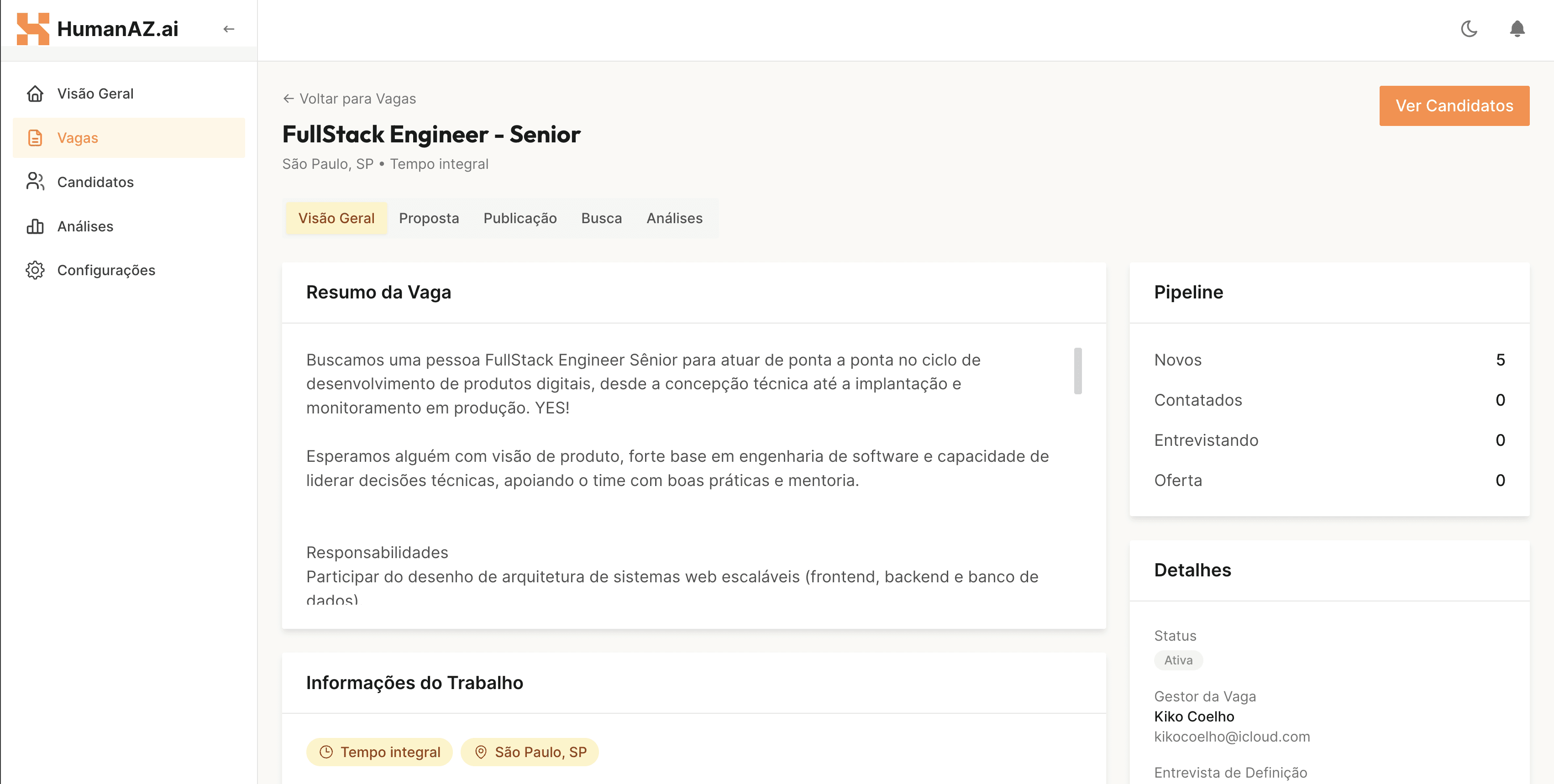The width and height of the screenshot is (1554, 784).
Task: Switch to the Proposta tab
Action: 429,218
